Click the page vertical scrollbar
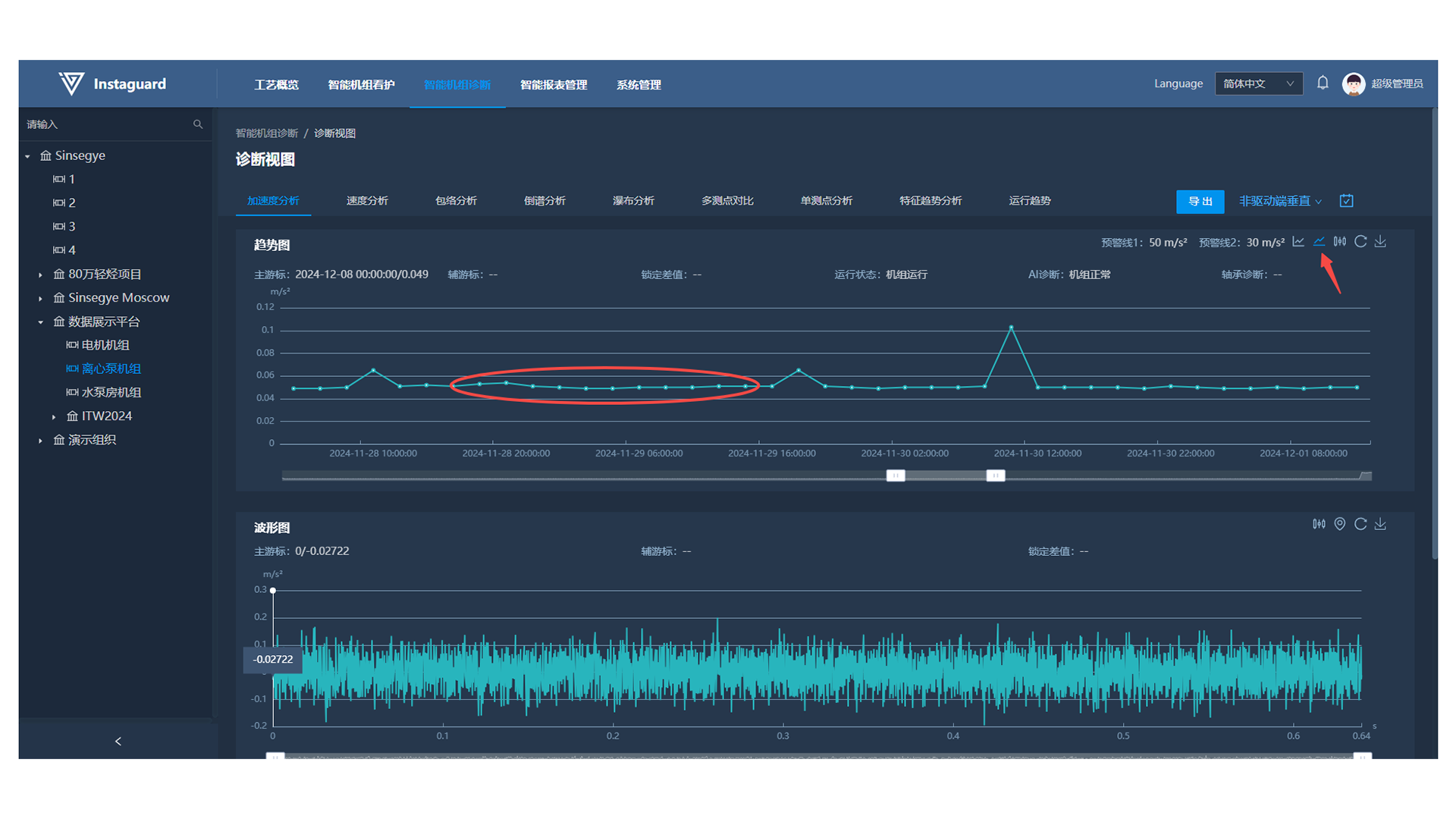This screenshot has width=1456, height=819. coord(1434,334)
